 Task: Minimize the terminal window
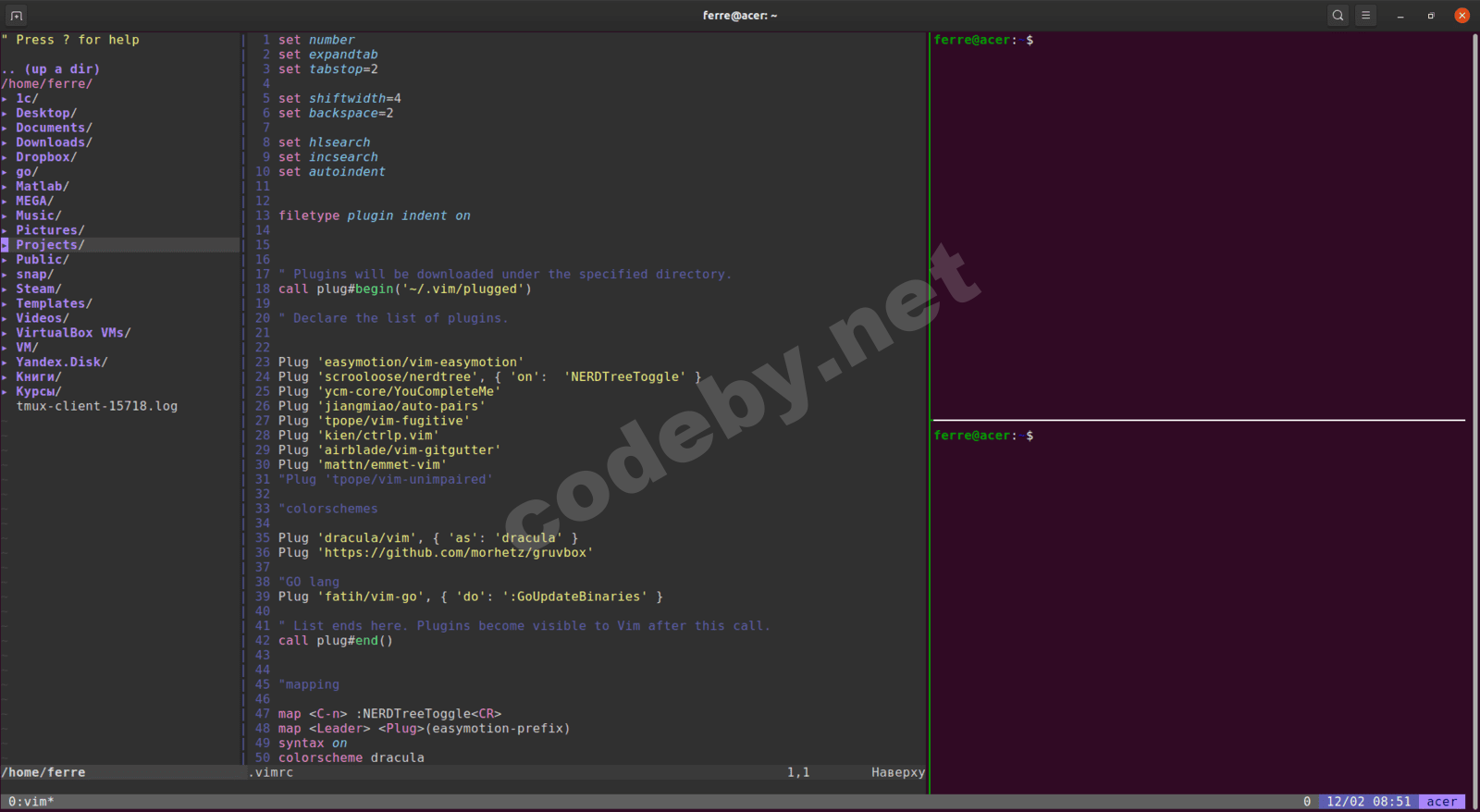(x=1400, y=16)
